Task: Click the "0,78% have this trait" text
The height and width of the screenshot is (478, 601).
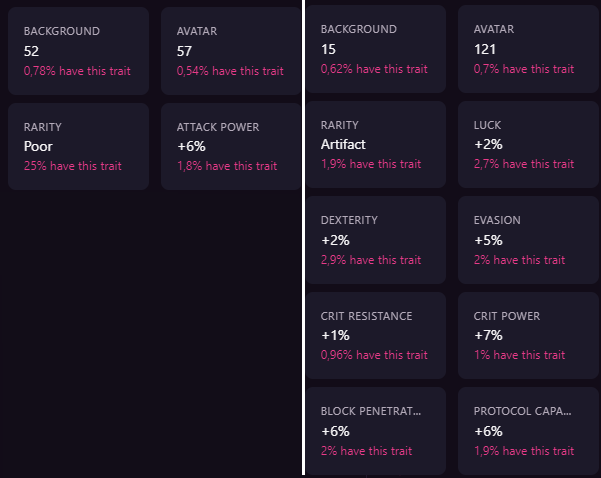Action: 77,71
